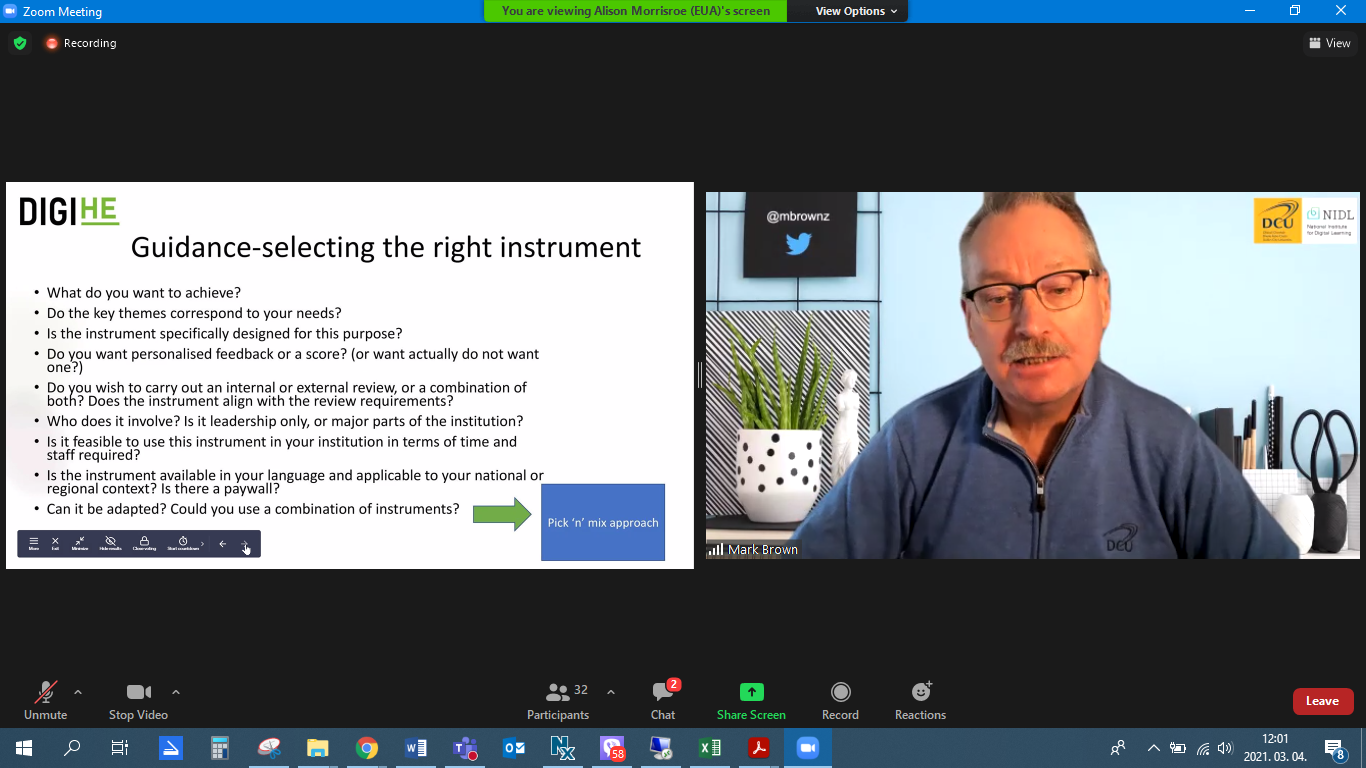The width and height of the screenshot is (1366, 768).
Task: Open Excel from the Windows taskbar
Action: pyautogui.click(x=710, y=748)
